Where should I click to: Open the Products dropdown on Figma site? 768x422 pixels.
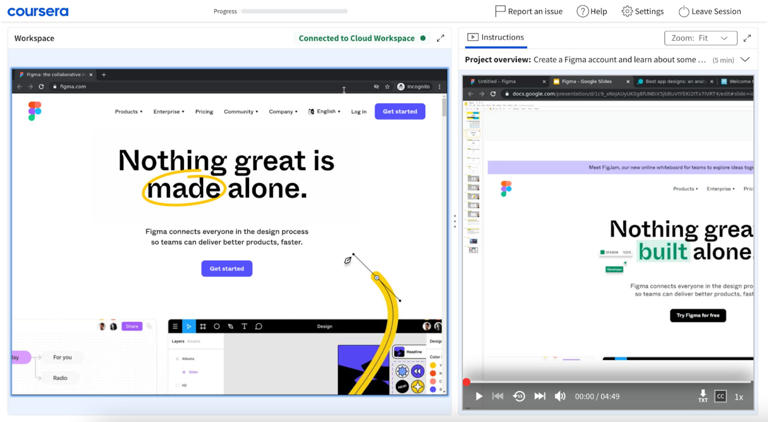(x=128, y=112)
